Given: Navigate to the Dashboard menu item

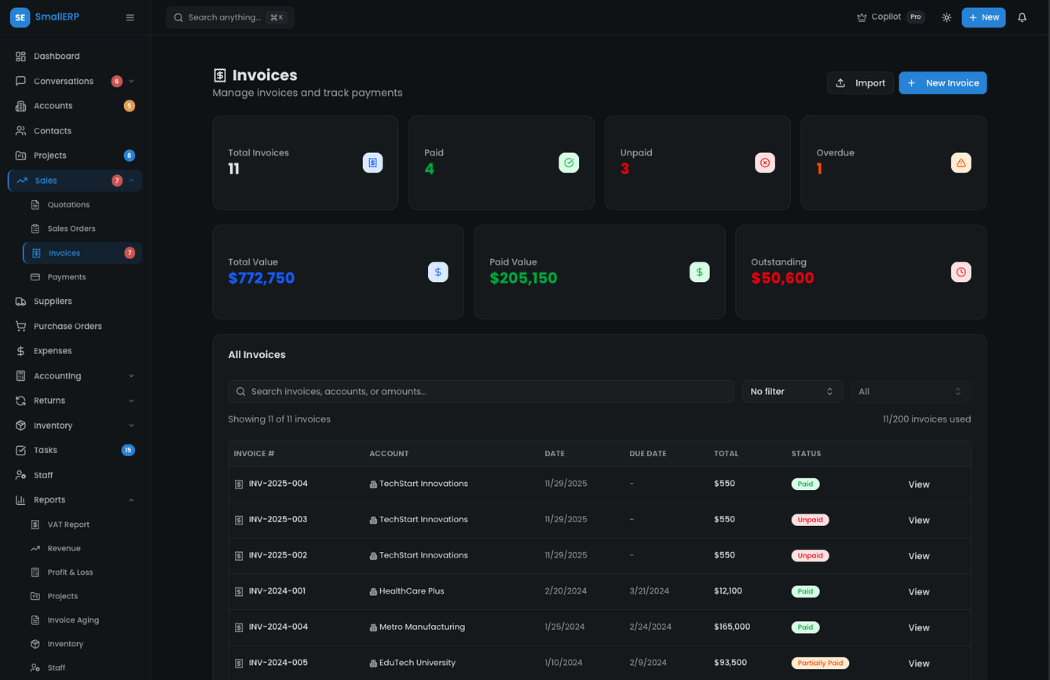Looking at the screenshot, I should tap(57, 55).
